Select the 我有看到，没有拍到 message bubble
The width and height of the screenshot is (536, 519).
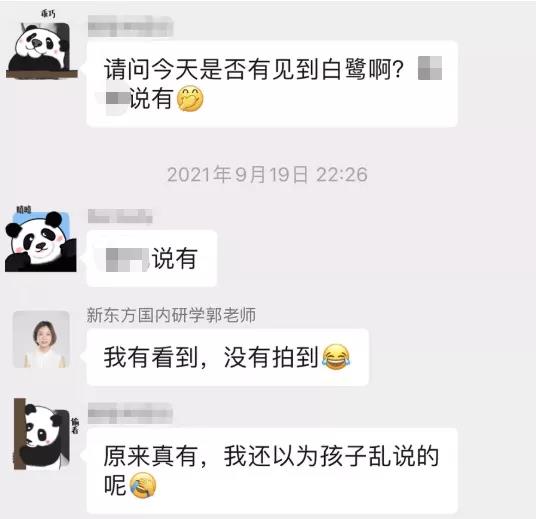[228, 357]
